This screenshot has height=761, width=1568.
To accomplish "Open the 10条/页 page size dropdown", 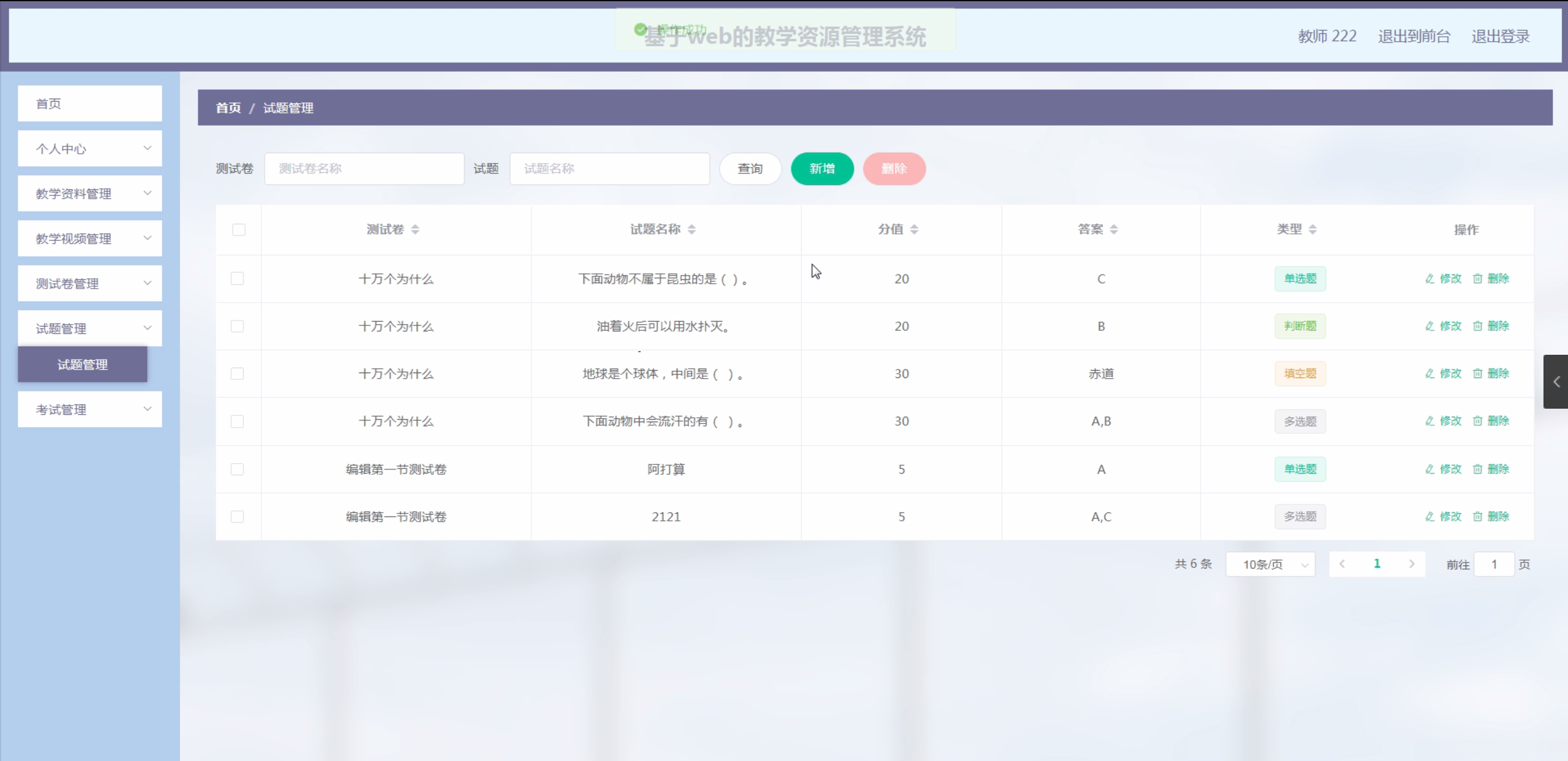I will pyautogui.click(x=1270, y=564).
